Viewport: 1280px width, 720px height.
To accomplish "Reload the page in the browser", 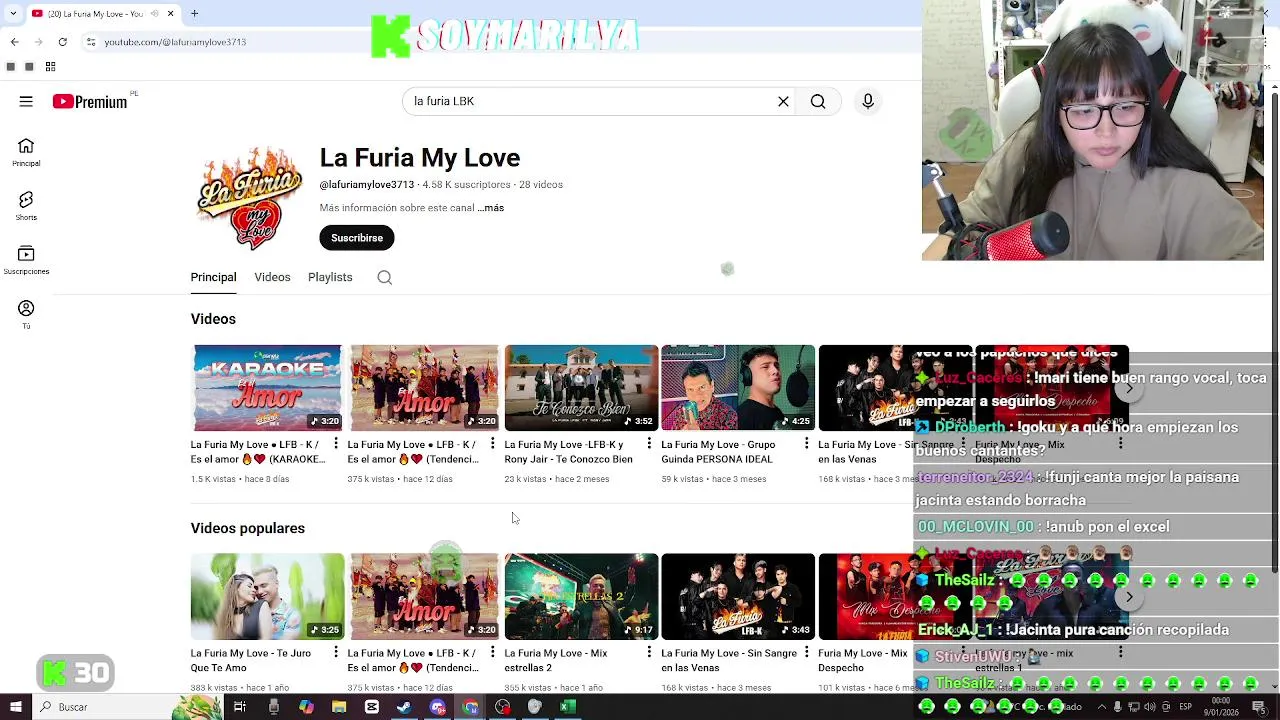I will (62, 42).
